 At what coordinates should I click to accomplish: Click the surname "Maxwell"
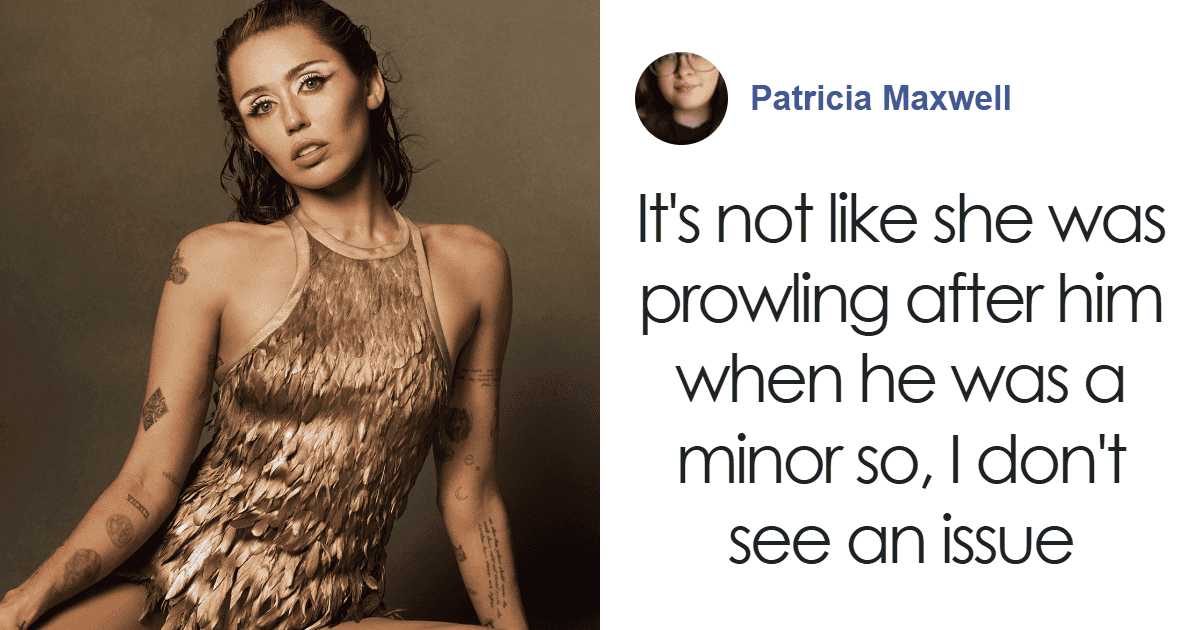pyautogui.click(x=949, y=98)
